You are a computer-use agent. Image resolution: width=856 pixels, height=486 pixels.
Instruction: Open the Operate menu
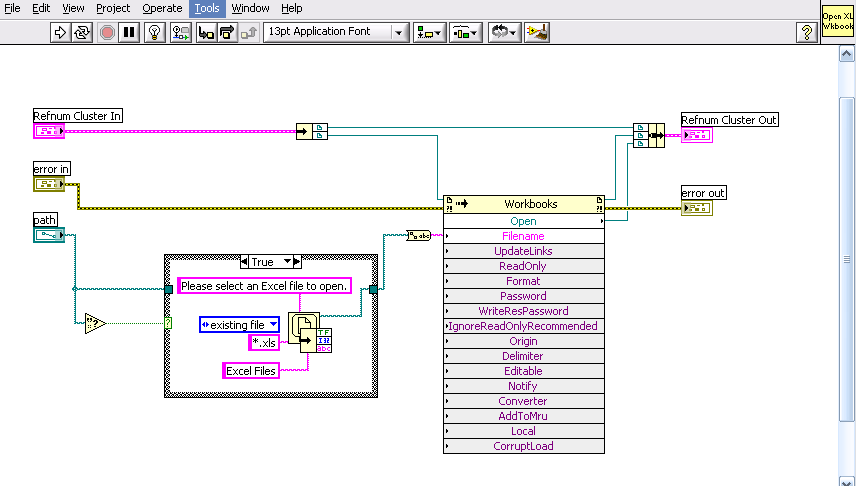pos(162,8)
